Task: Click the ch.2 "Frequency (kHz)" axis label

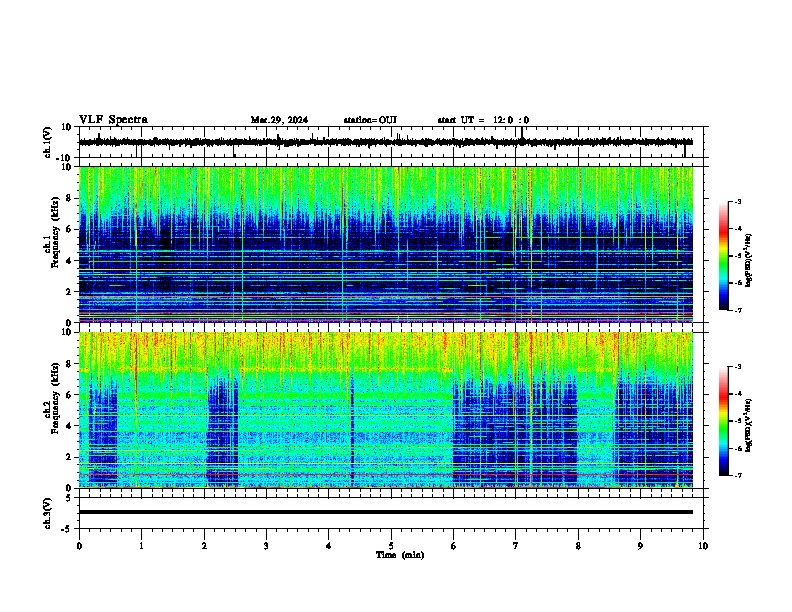Action: (x=55, y=398)
